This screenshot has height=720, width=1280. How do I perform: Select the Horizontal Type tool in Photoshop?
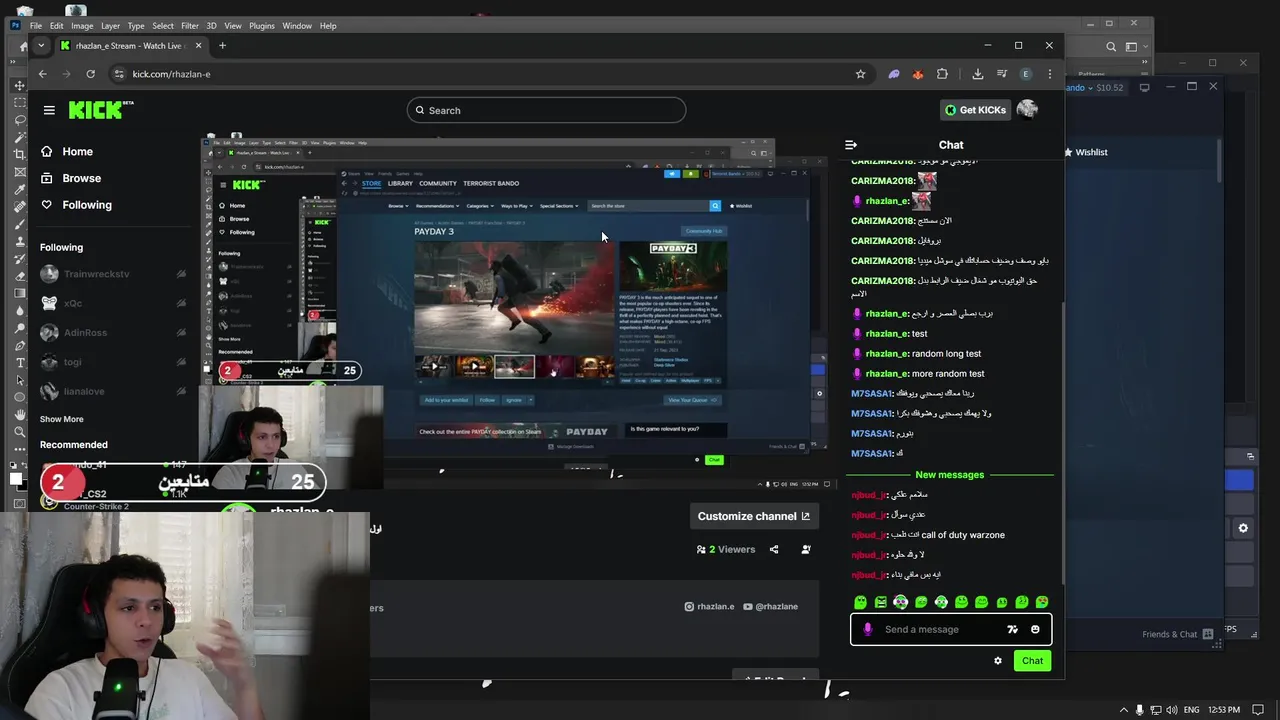point(20,362)
